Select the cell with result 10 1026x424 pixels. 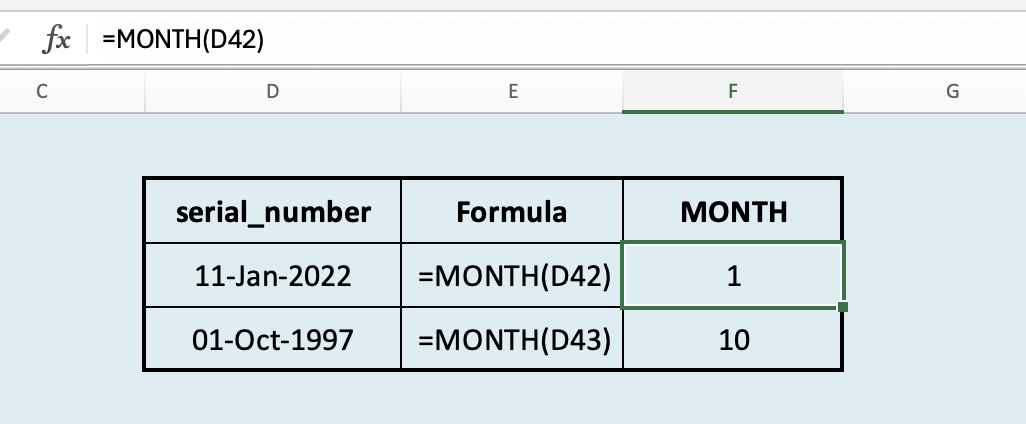(733, 340)
